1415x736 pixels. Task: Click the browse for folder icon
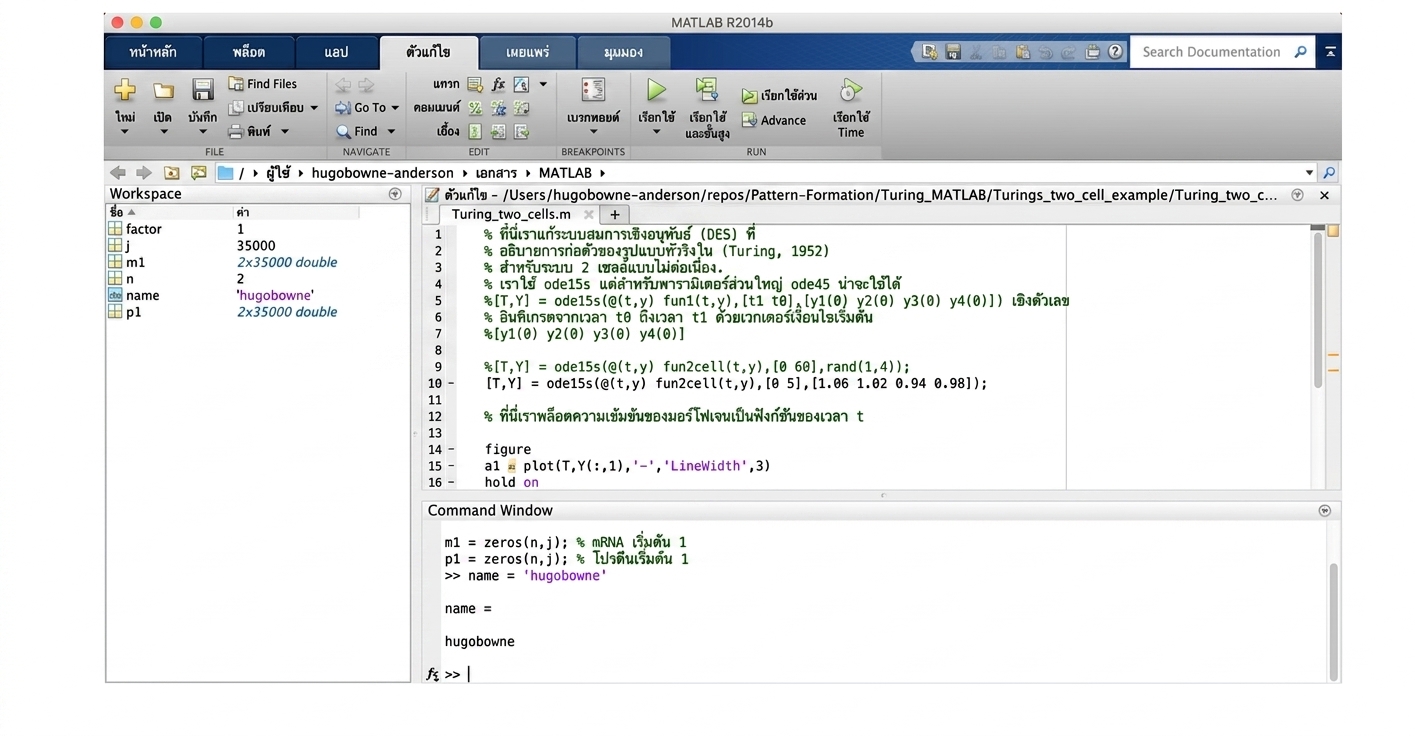click(x=198, y=173)
